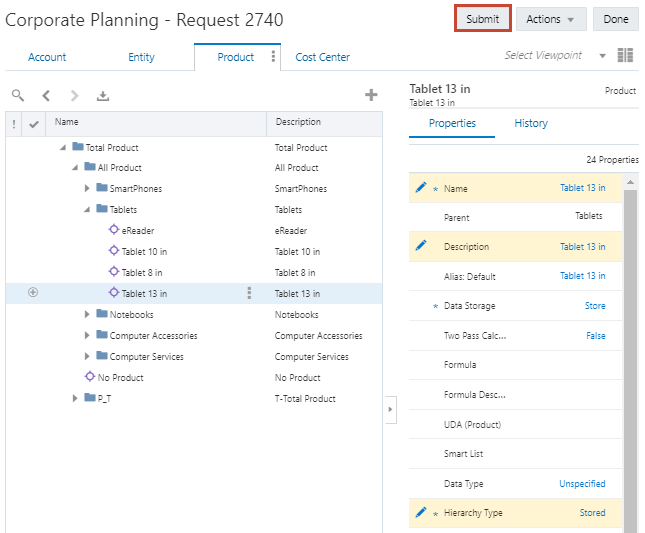Expand the P_T node
The height and width of the screenshot is (533, 645).
(75, 398)
